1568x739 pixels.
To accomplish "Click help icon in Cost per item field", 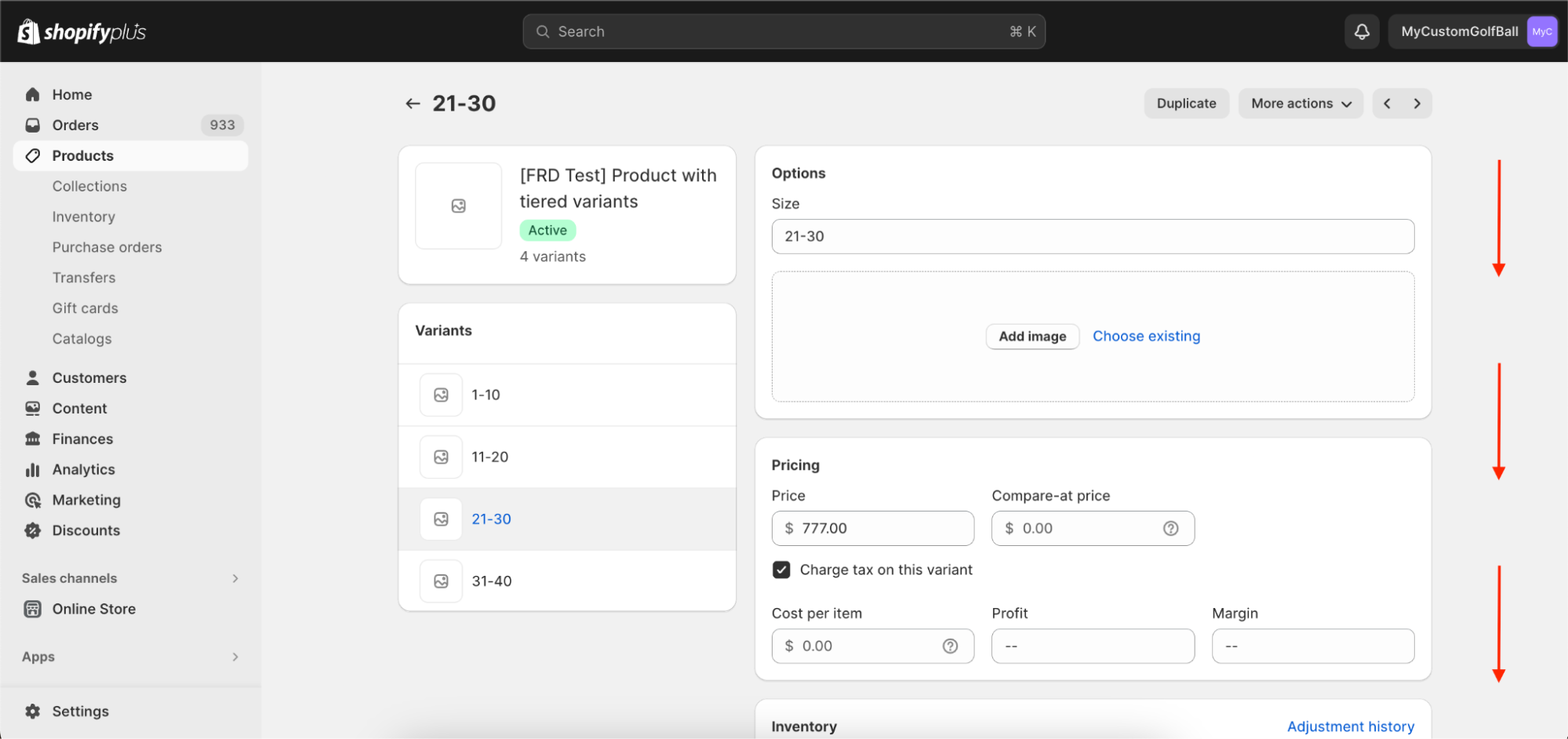I will [x=950, y=646].
